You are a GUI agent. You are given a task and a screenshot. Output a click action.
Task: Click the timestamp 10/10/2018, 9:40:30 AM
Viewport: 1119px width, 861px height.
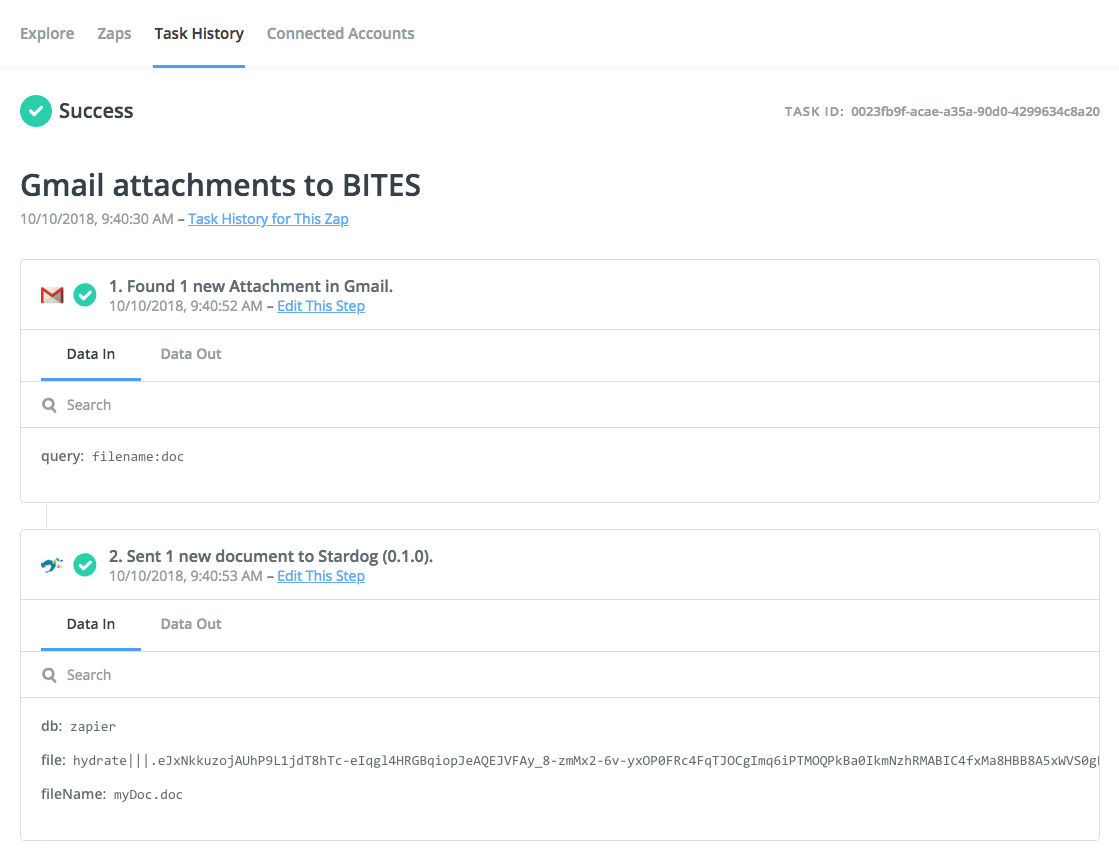(96, 219)
